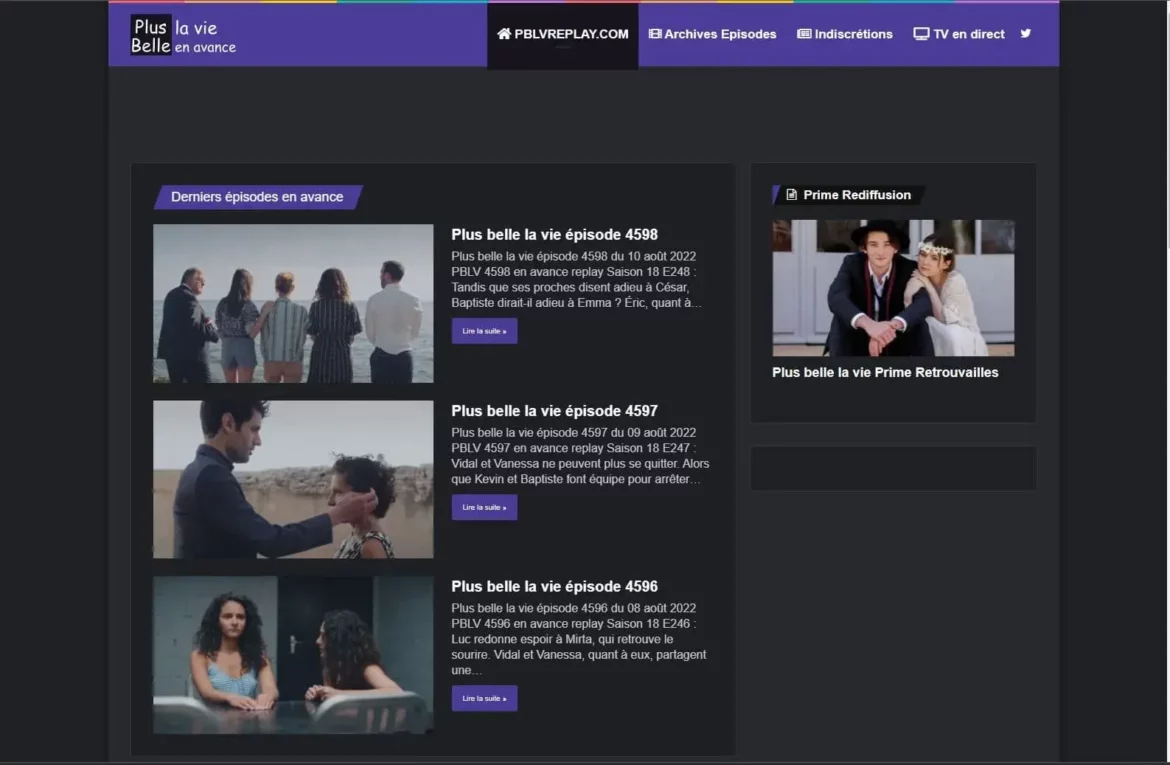The width and height of the screenshot is (1170, 765).
Task: Select the Derniers épisodes en avance heading
Action: (x=257, y=197)
